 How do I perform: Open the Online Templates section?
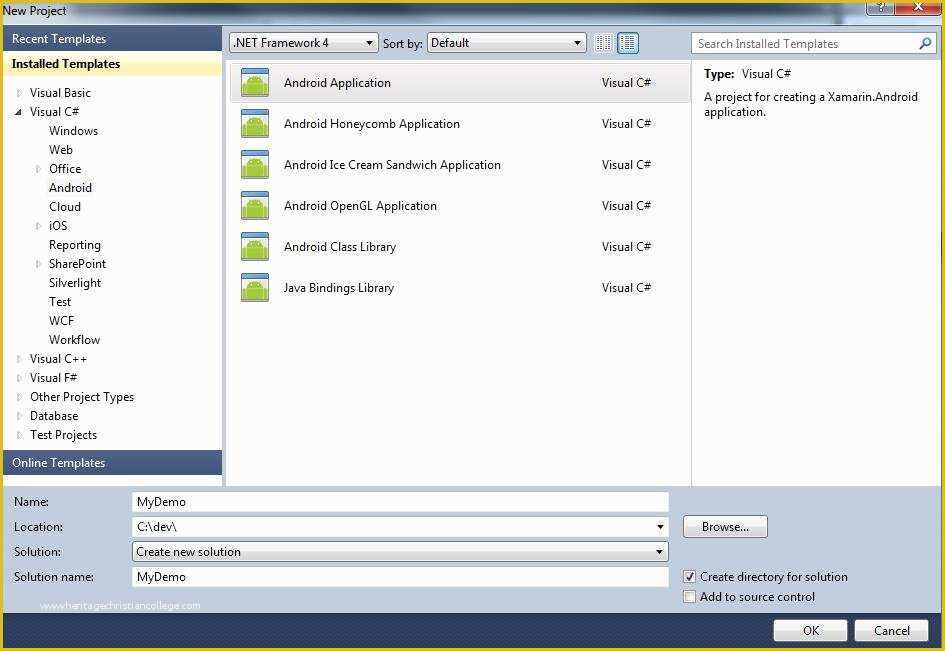(x=112, y=462)
